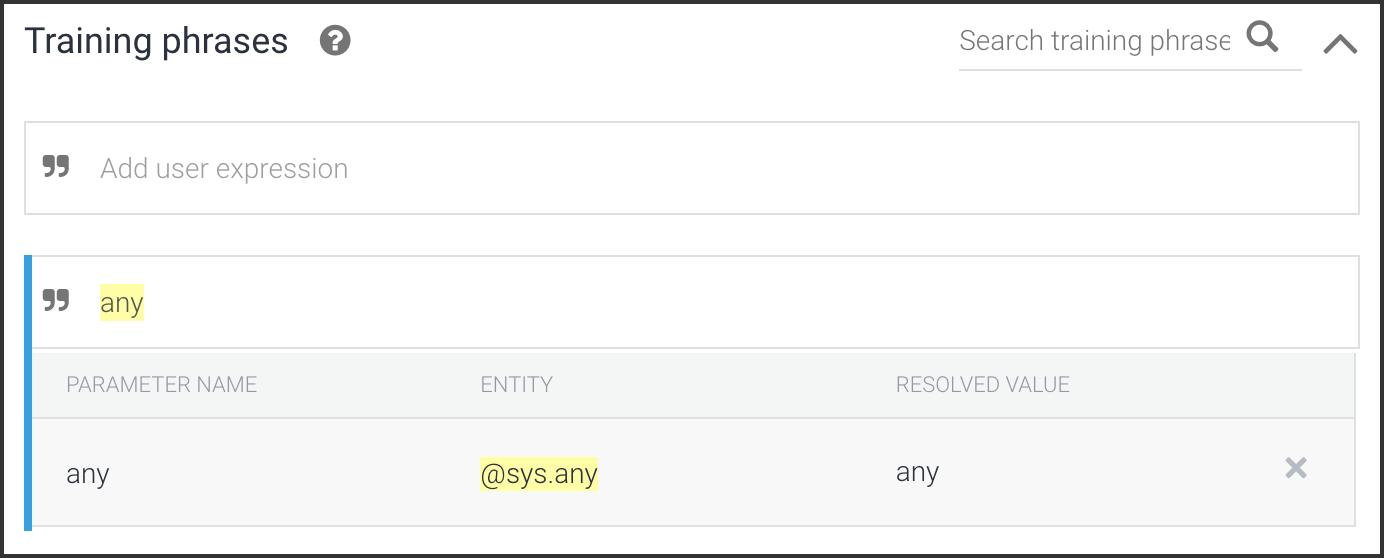Screen dimensions: 1384x558
Task: Click the 'any' resolved value cell
Action: pos(917,472)
